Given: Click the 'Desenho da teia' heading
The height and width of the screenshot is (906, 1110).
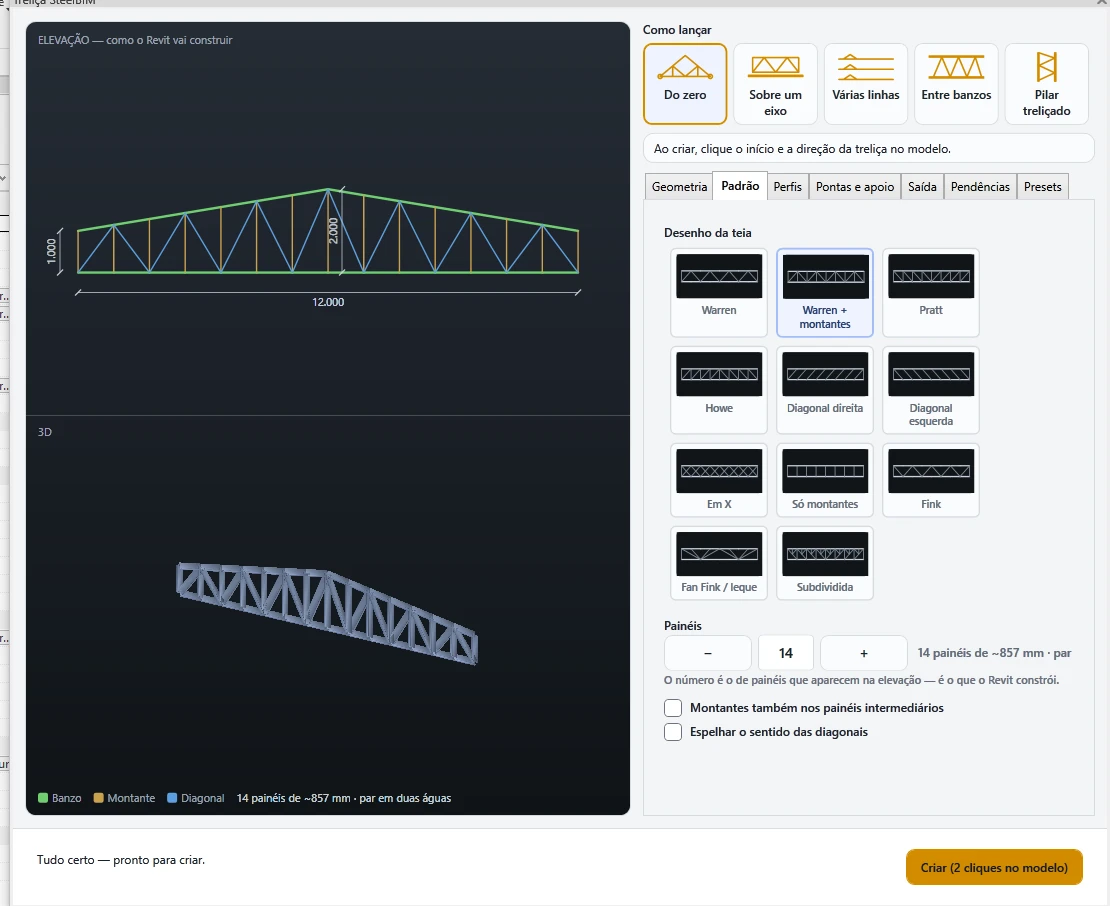Looking at the screenshot, I should [x=707, y=233].
